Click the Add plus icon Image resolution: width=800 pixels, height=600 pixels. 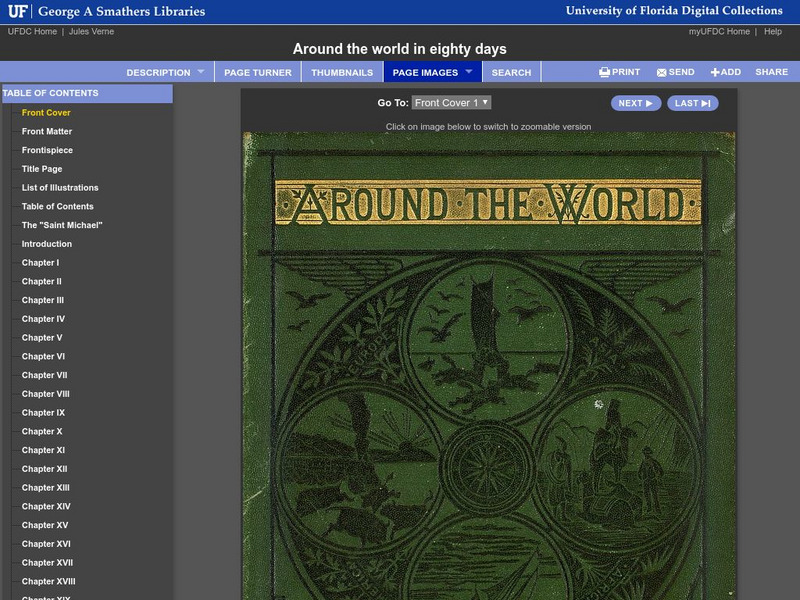click(x=715, y=73)
